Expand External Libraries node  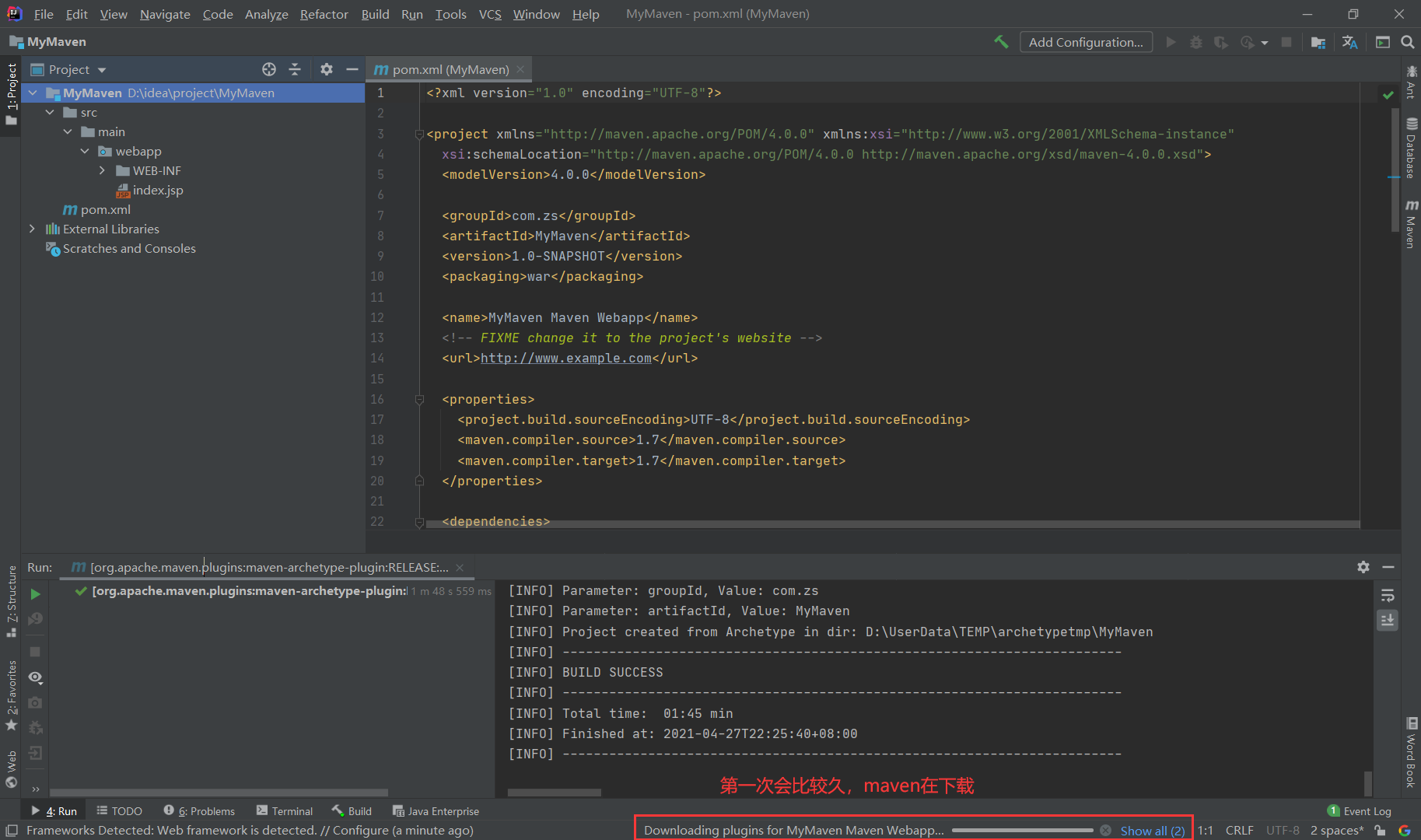[32, 229]
